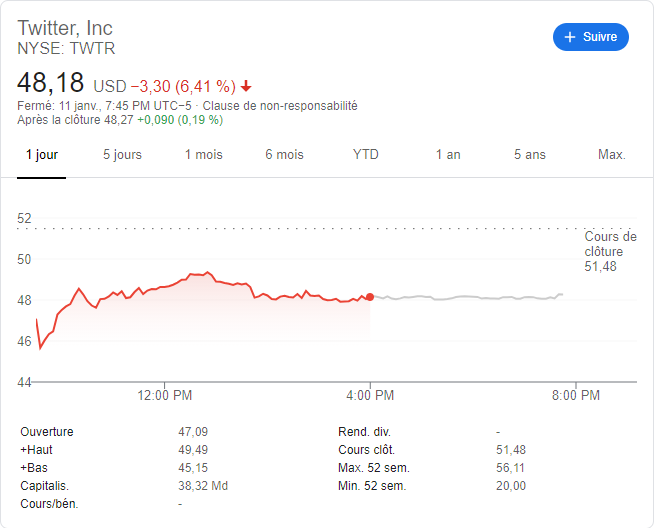Click the Capitalis. value 38,32 Md
This screenshot has height=528, width=654.
(x=203, y=486)
